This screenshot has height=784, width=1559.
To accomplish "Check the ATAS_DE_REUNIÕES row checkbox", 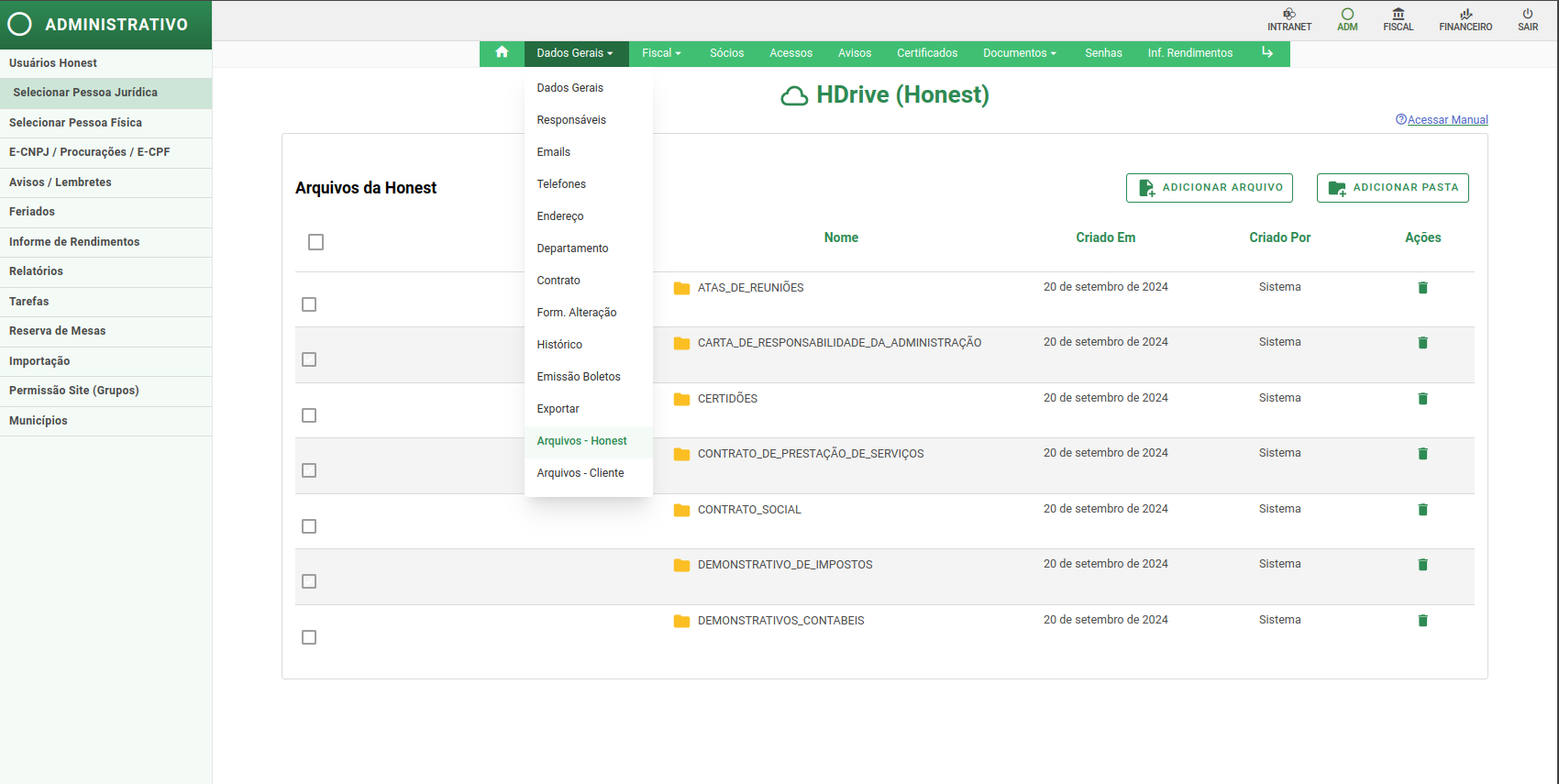I will (309, 304).
